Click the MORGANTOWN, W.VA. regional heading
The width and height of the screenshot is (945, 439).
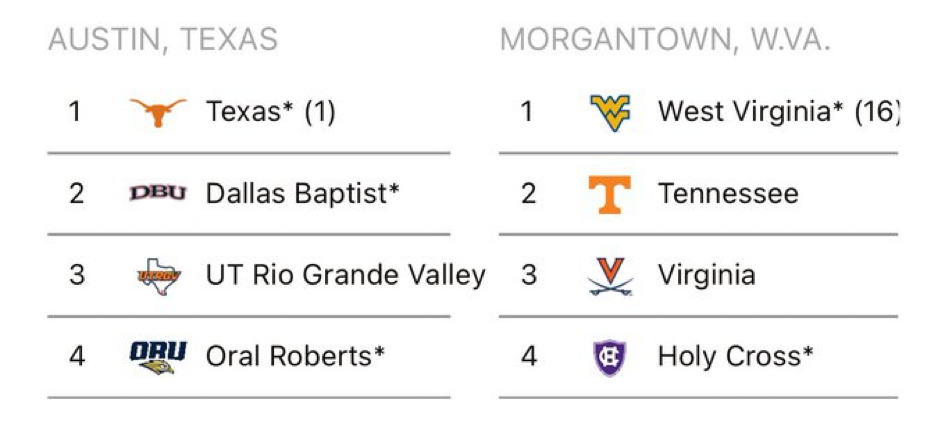pyautogui.click(x=665, y=40)
